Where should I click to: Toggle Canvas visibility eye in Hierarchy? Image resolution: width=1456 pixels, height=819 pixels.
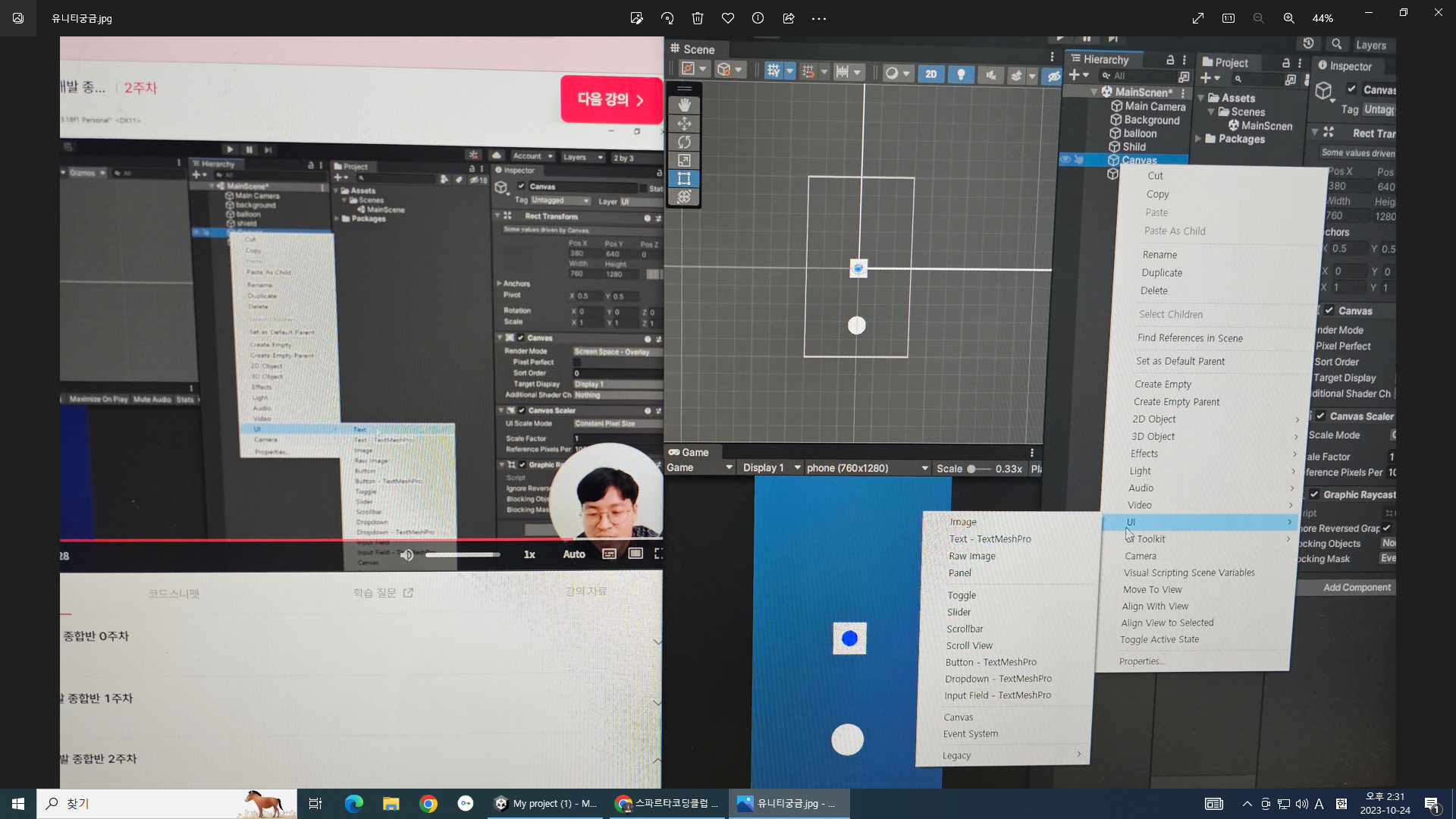click(1065, 159)
